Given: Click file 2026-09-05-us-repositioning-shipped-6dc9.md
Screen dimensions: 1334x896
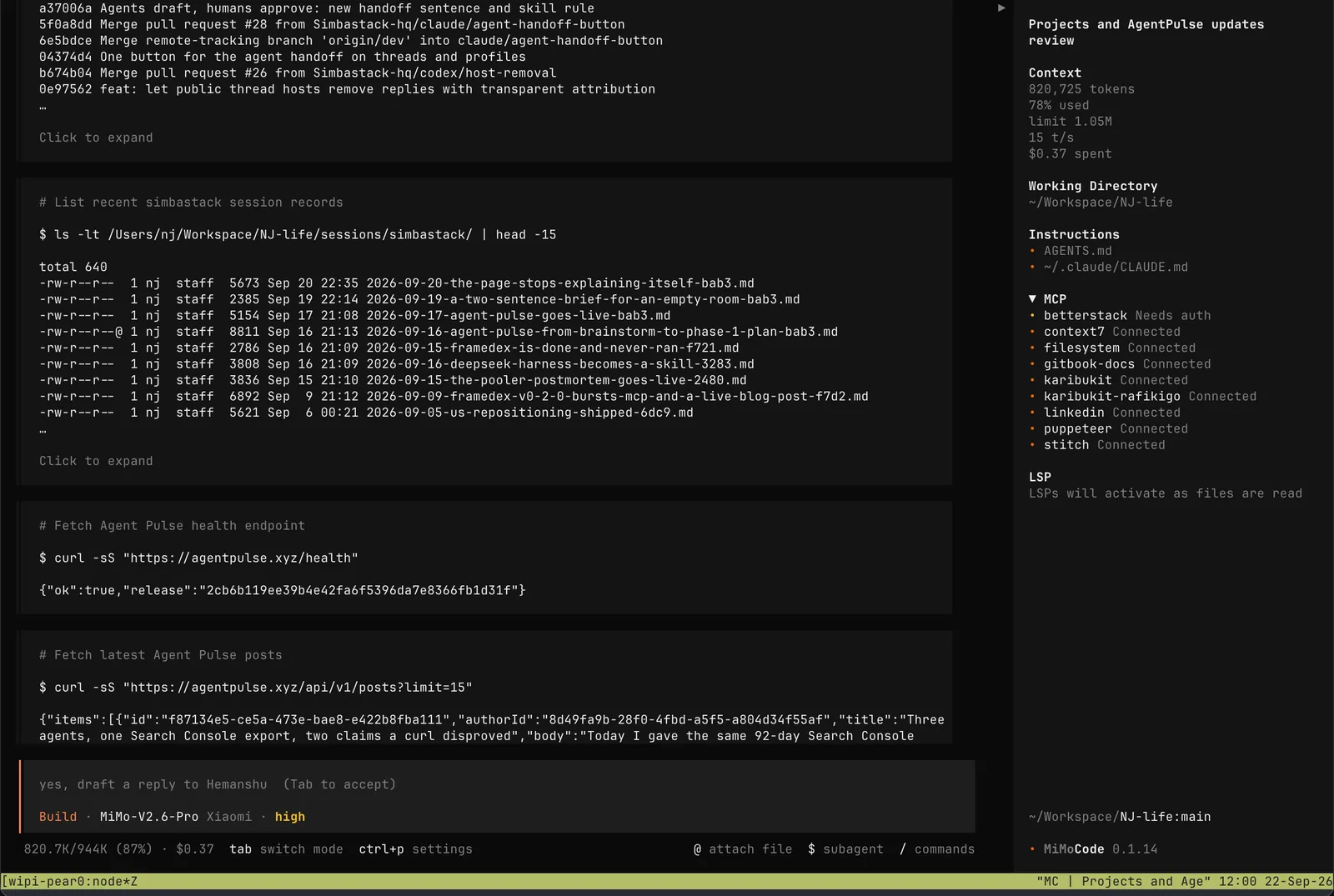Looking at the screenshot, I should 530,413.
